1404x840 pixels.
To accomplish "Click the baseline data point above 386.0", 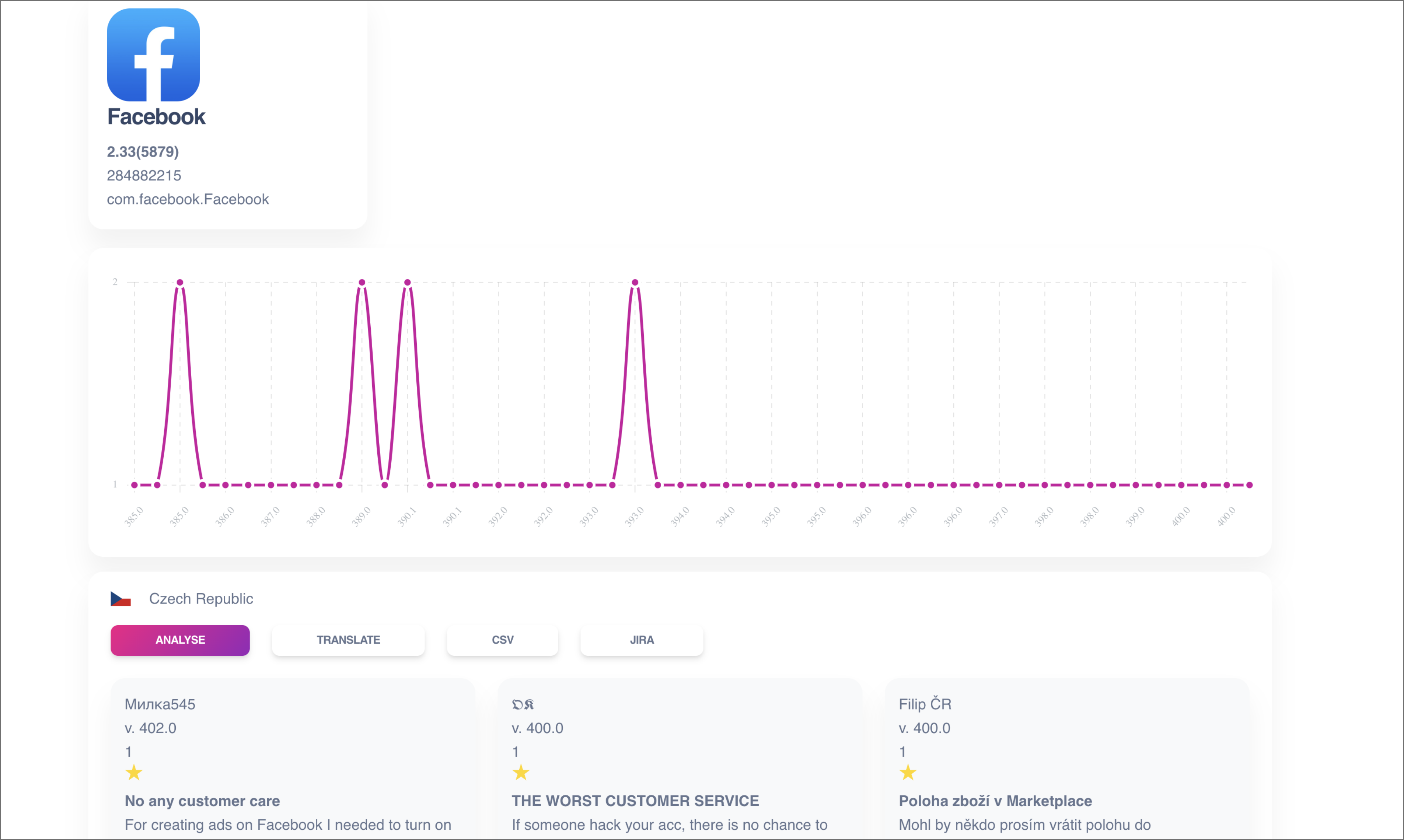I will pyautogui.click(x=225, y=485).
